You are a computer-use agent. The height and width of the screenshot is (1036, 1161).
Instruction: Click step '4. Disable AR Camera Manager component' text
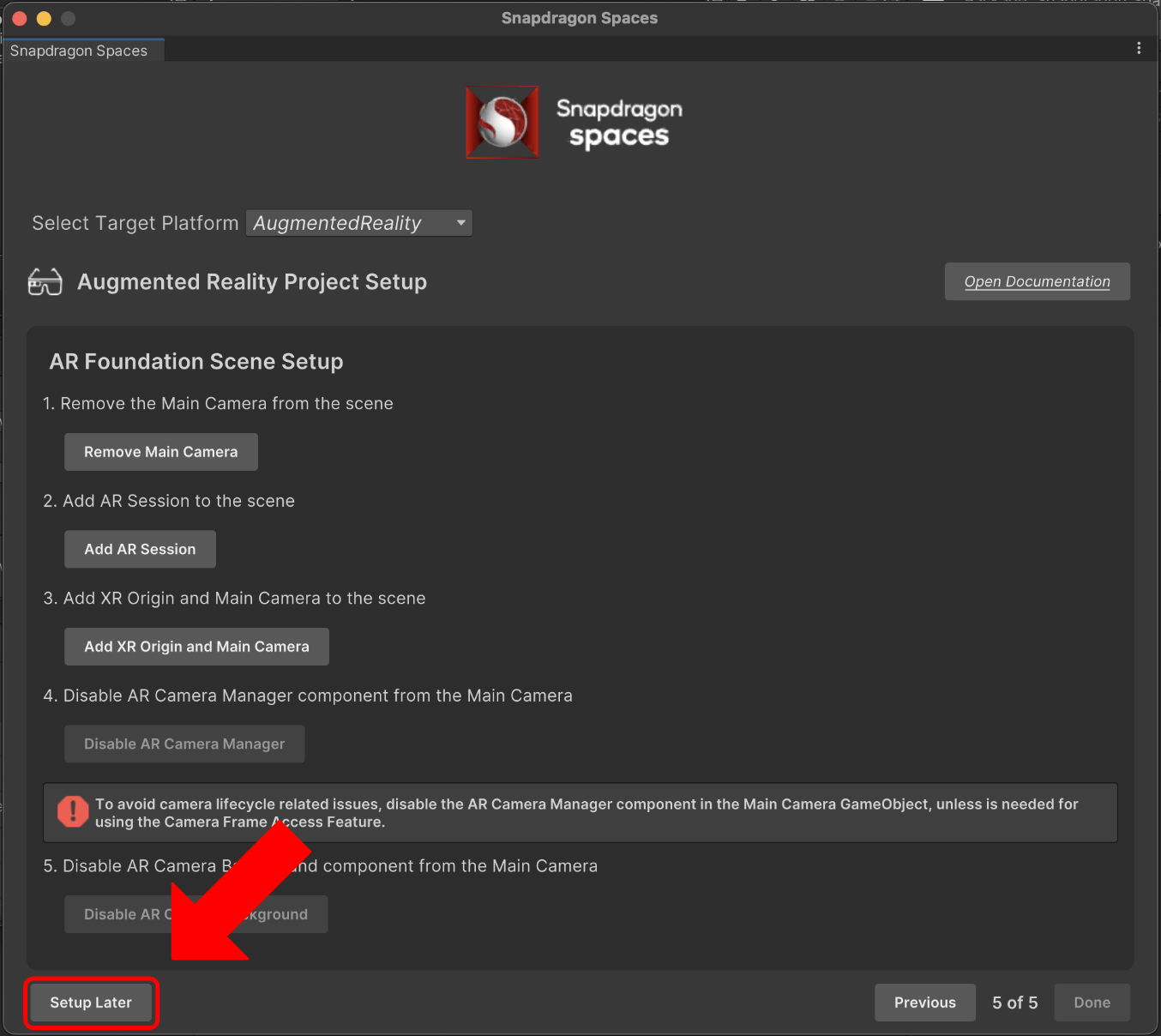(x=308, y=696)
